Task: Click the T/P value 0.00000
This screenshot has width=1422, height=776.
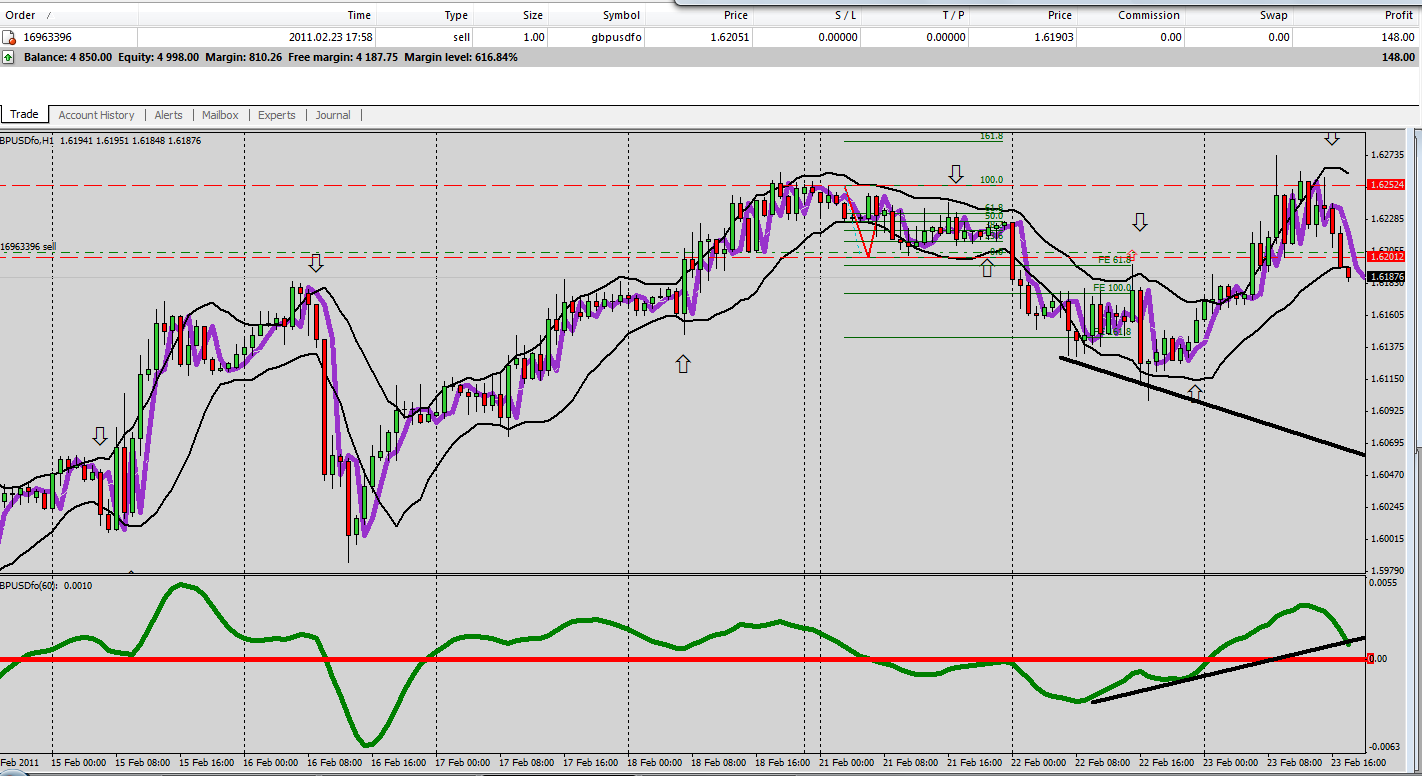Action: 946,37
